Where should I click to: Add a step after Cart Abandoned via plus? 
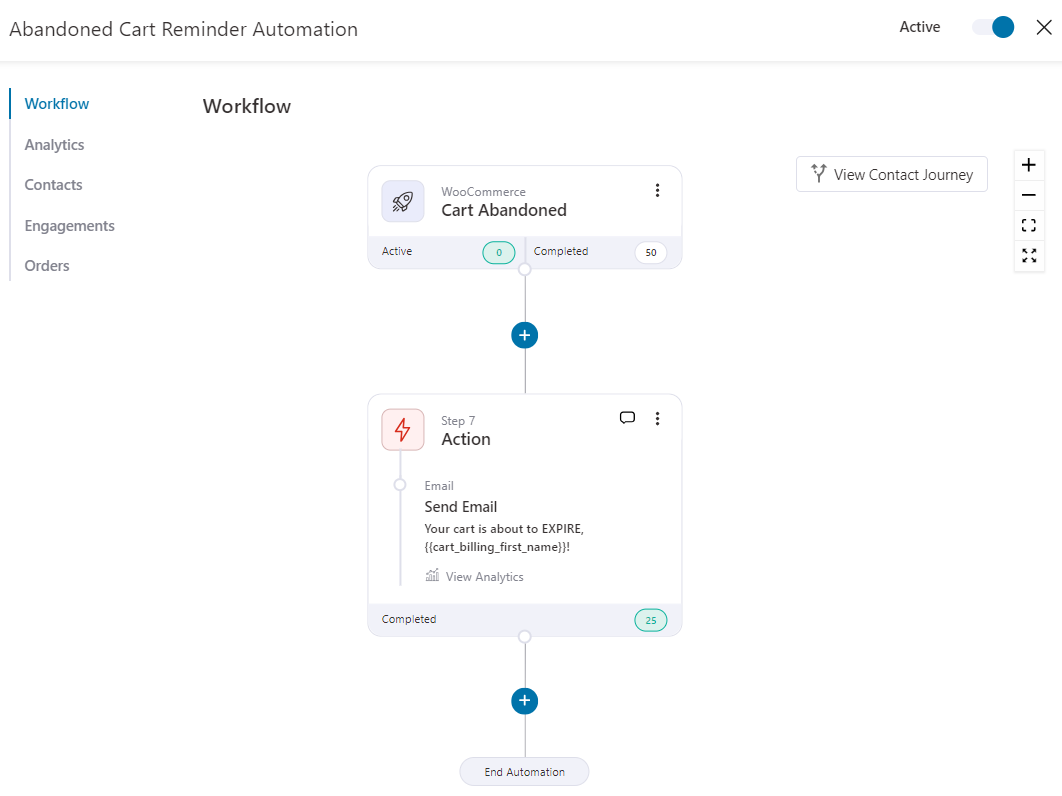coord(524,335)
